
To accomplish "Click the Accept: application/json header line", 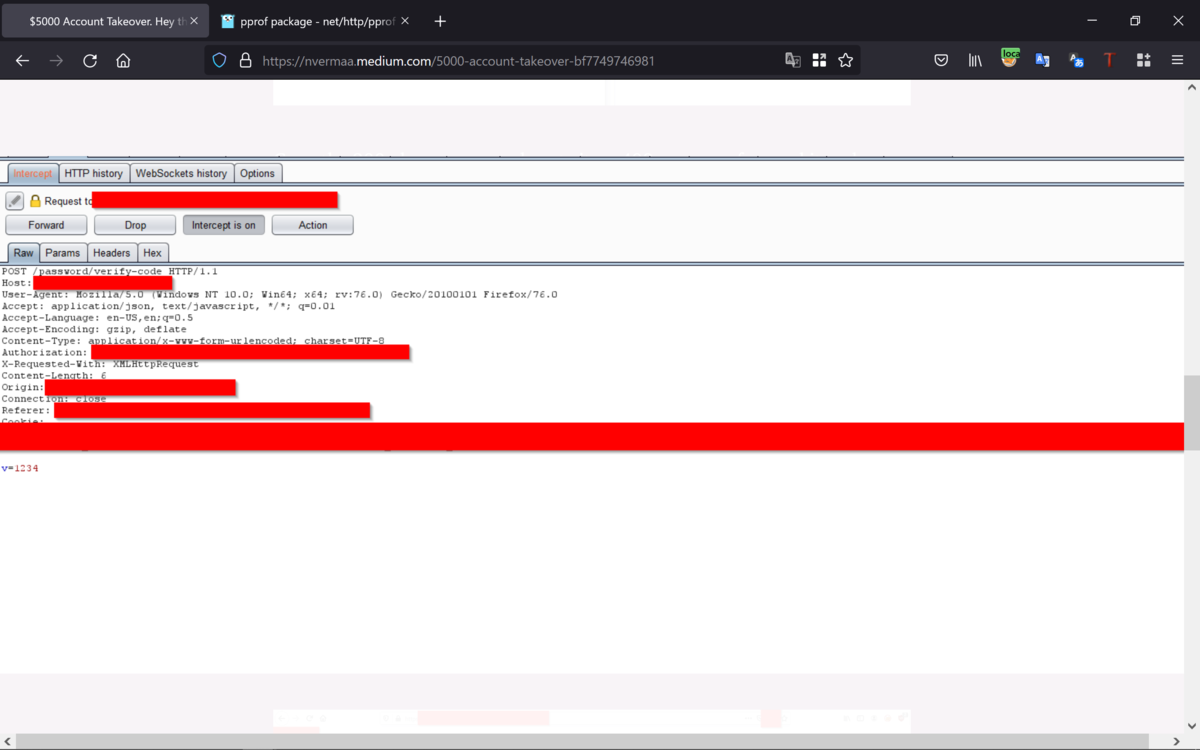I will [169, 307].
